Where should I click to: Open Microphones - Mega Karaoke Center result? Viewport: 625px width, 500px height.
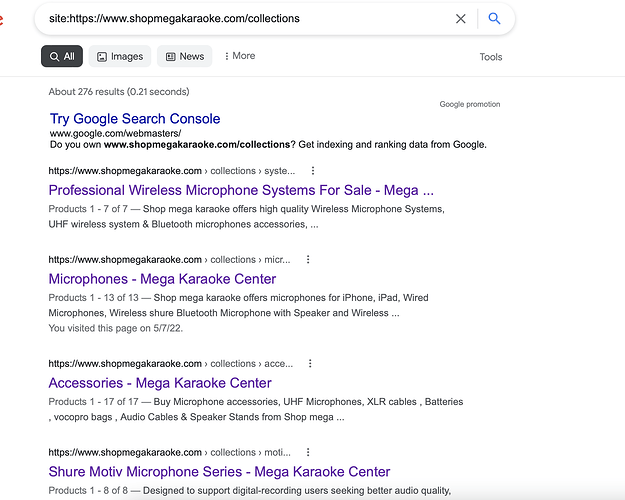click(162, 279)
